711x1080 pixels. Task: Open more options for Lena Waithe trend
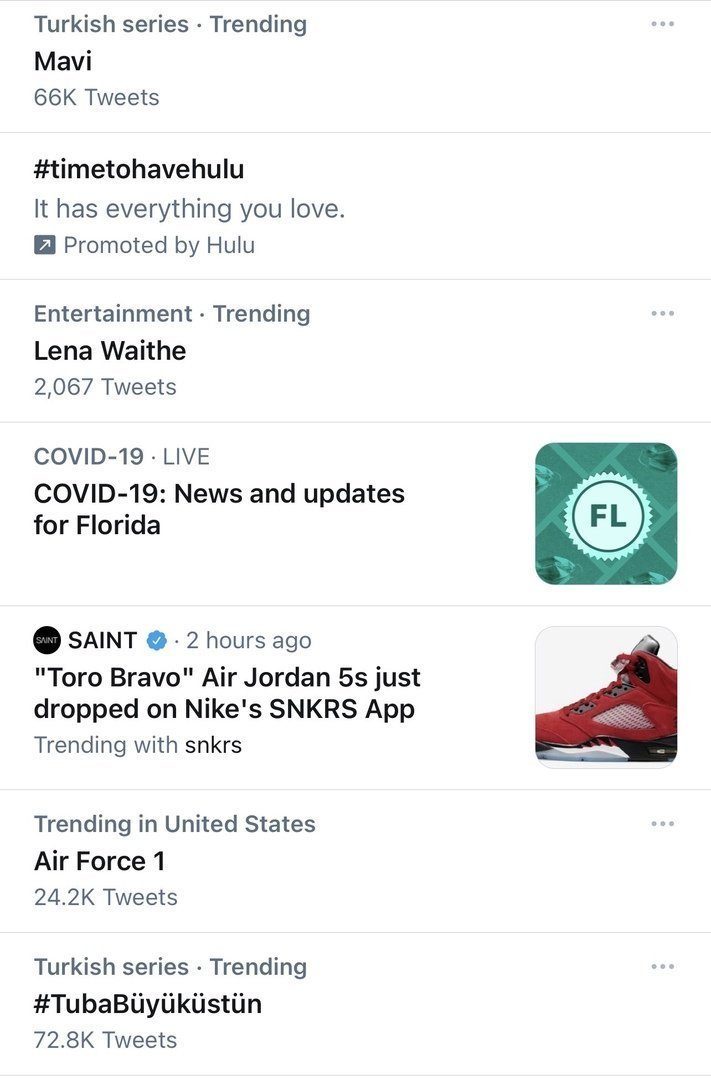[x=662, y=314]
